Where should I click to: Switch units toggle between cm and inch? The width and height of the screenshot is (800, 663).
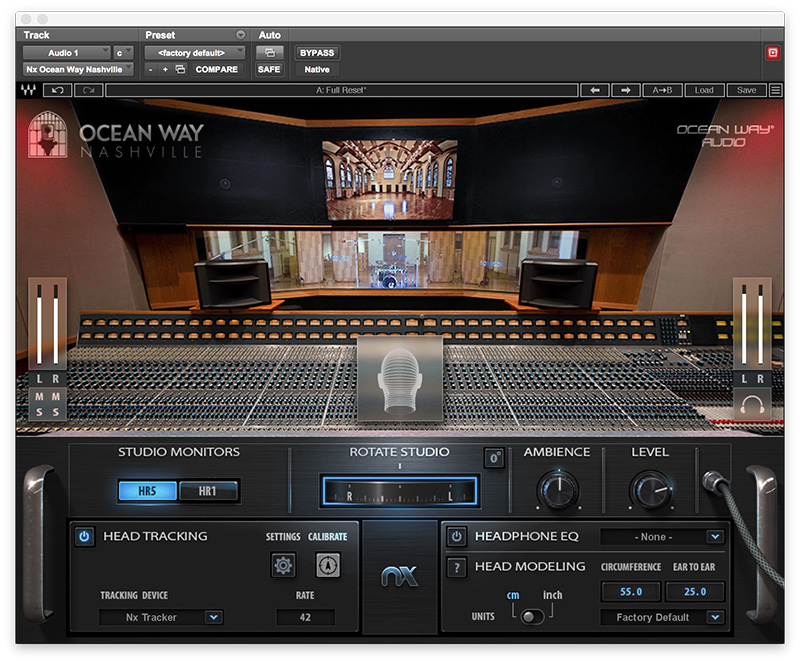(532, 616)
